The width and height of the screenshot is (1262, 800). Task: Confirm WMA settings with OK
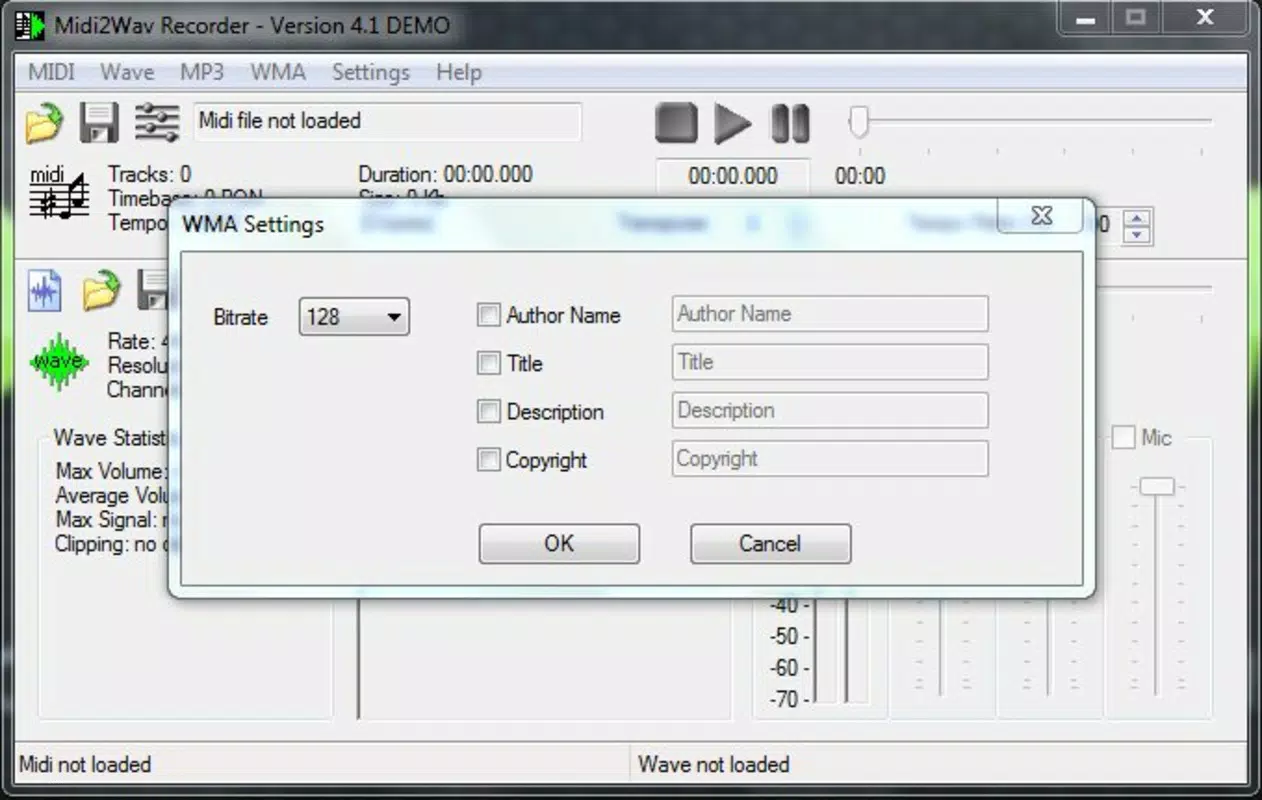559,543
